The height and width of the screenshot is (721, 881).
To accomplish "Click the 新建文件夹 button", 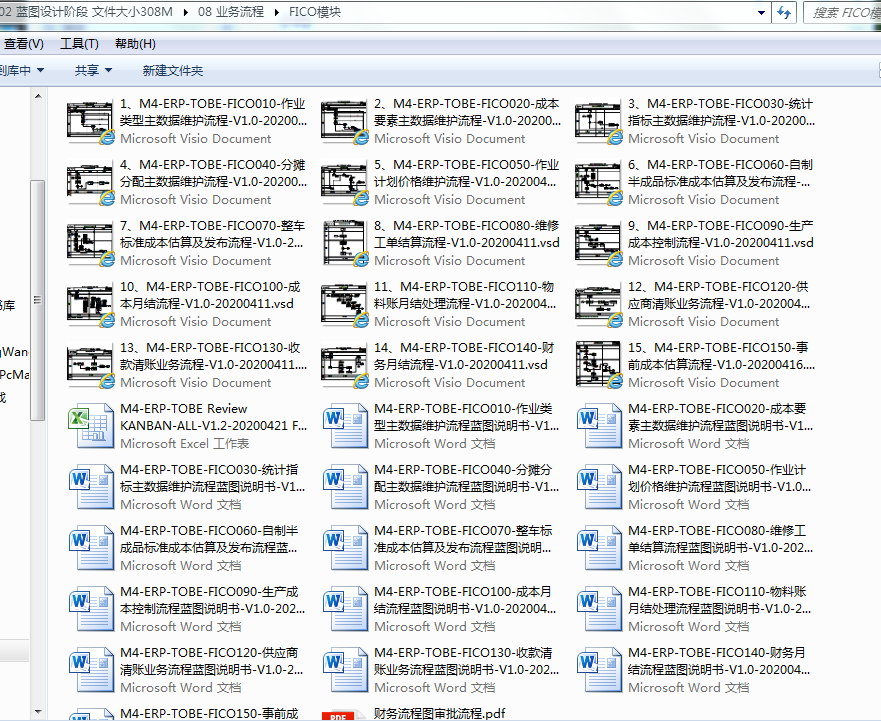I will point(172,70).
